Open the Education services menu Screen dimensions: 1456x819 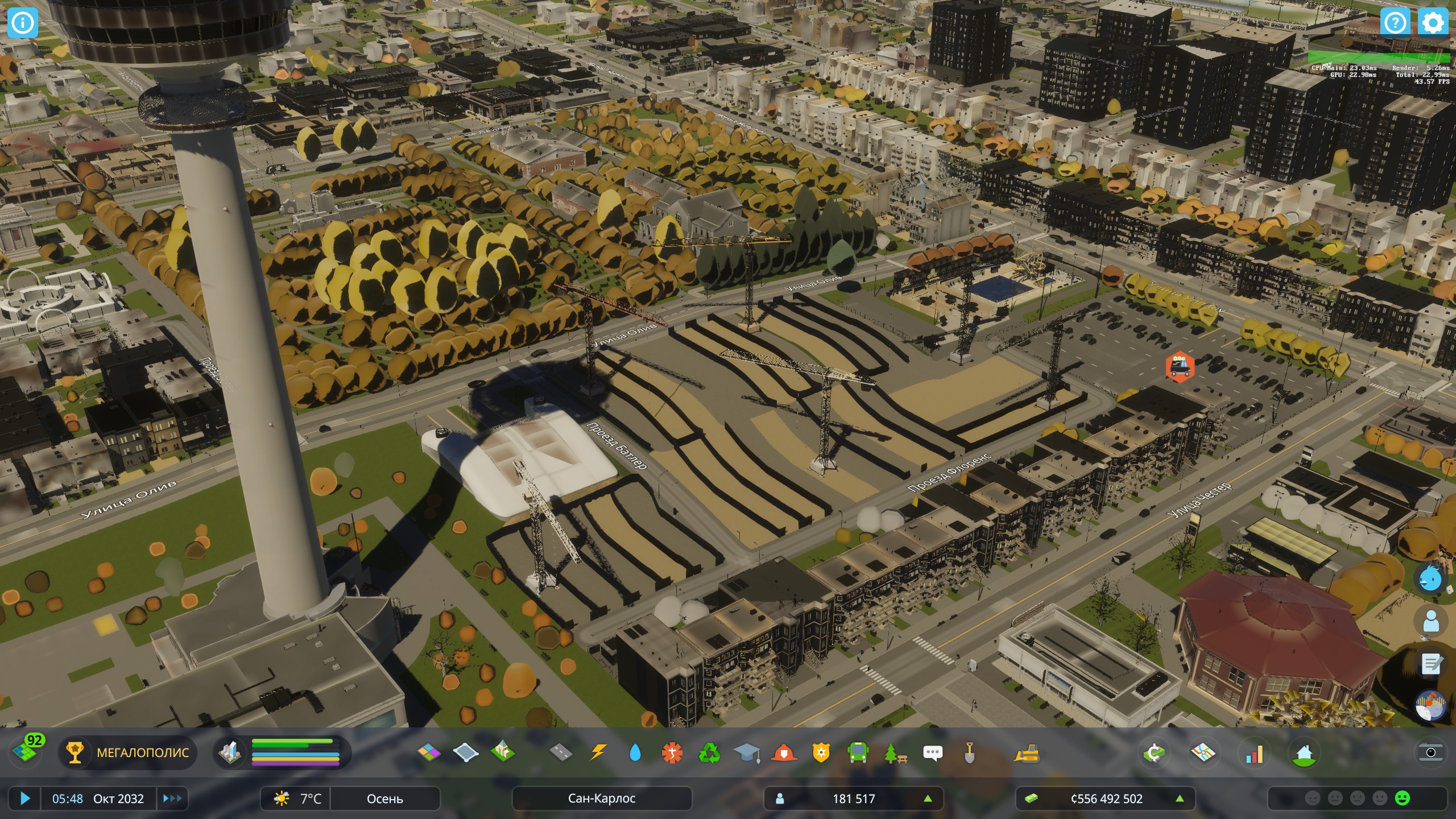tap(747, 754)
